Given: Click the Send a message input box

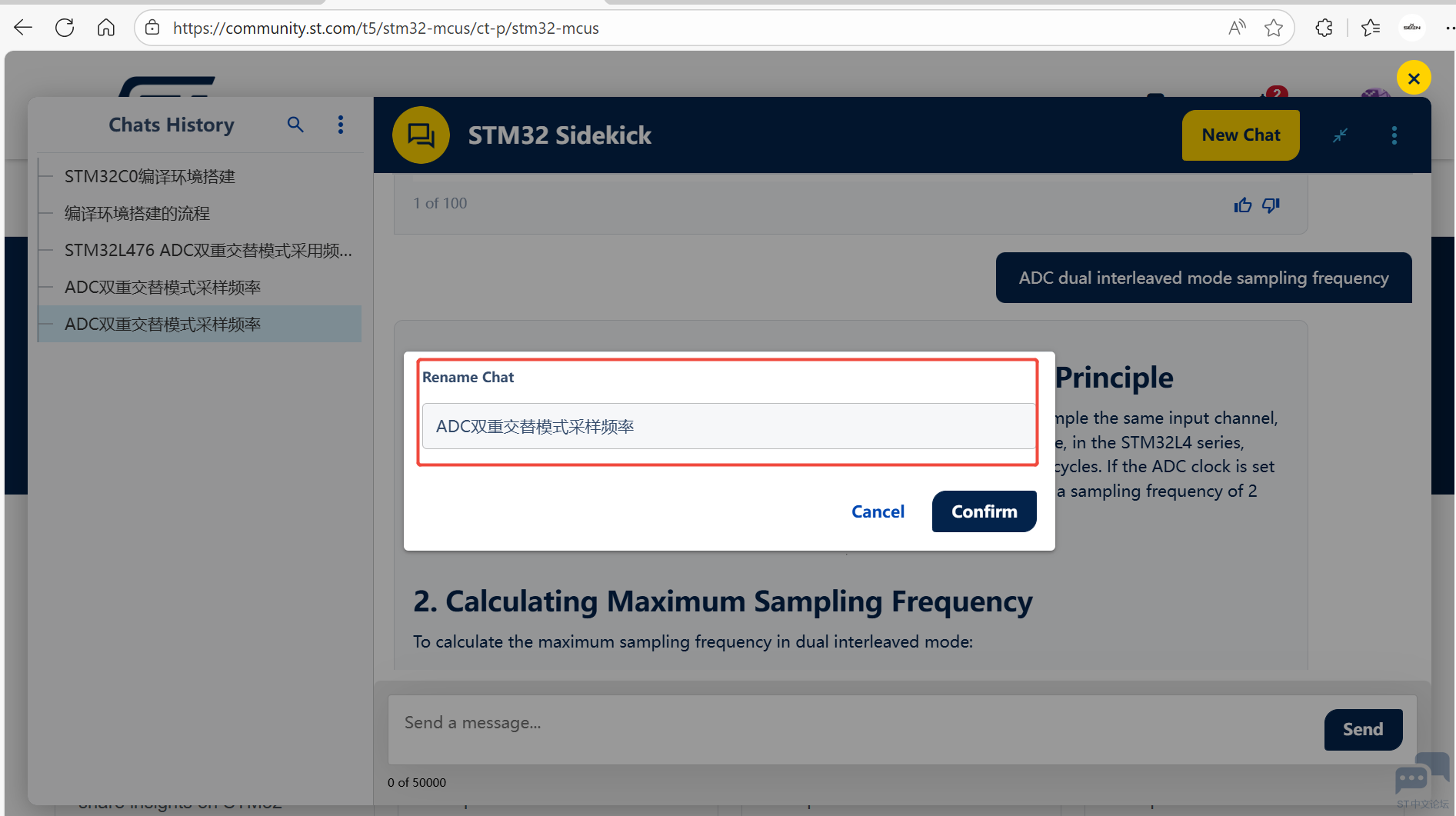Looking at the screenshot, I should coord(854,723).
